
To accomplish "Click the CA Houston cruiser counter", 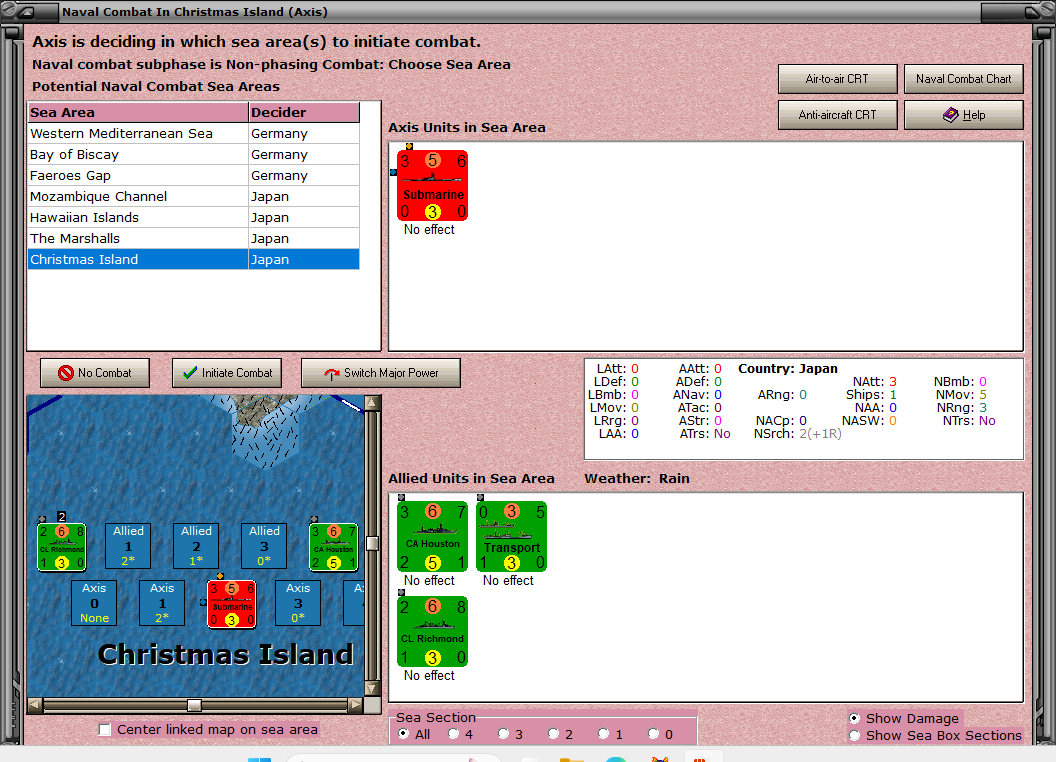I will [x=433, y=536].
